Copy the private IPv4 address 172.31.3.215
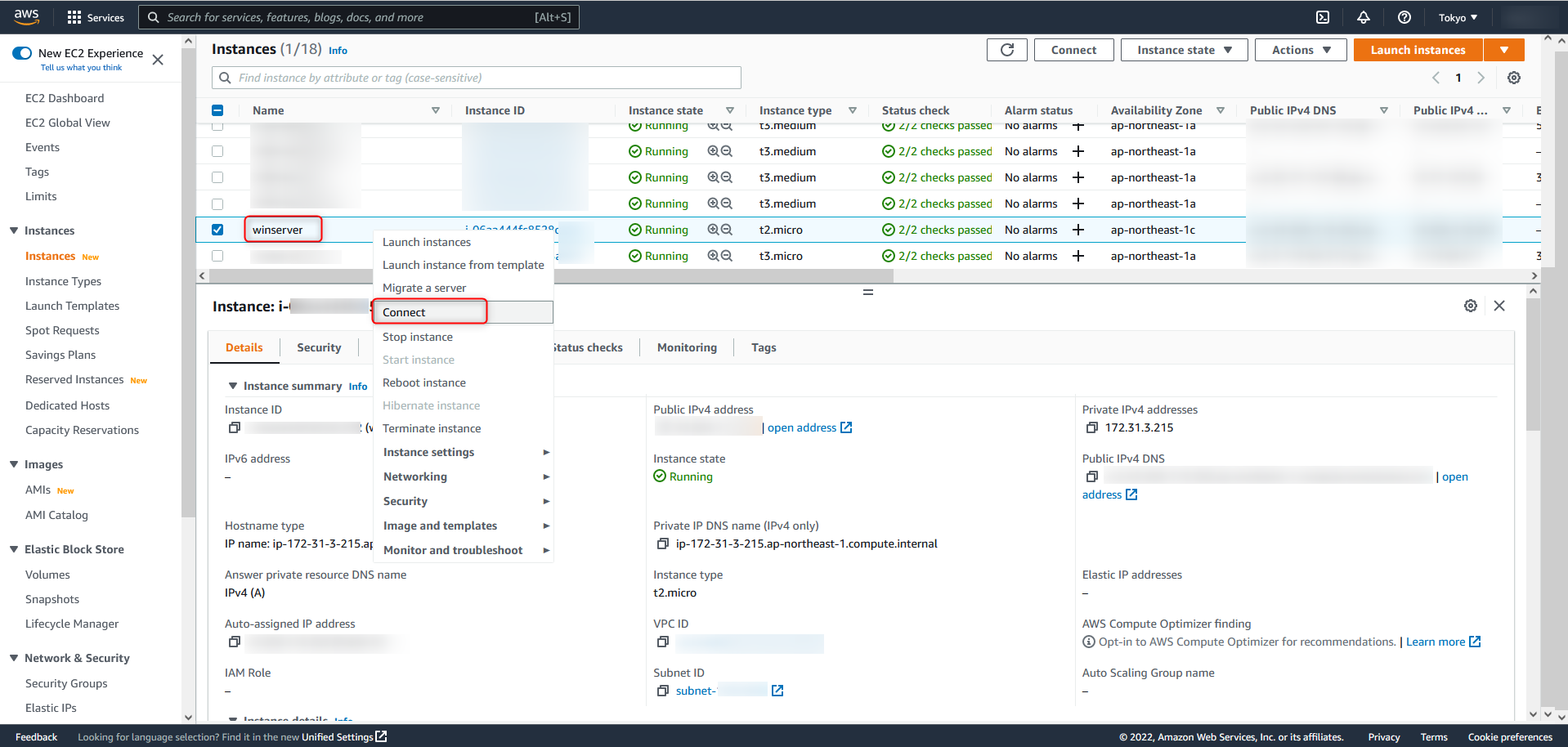The image size is (1568, 747). pos(1091,427)
